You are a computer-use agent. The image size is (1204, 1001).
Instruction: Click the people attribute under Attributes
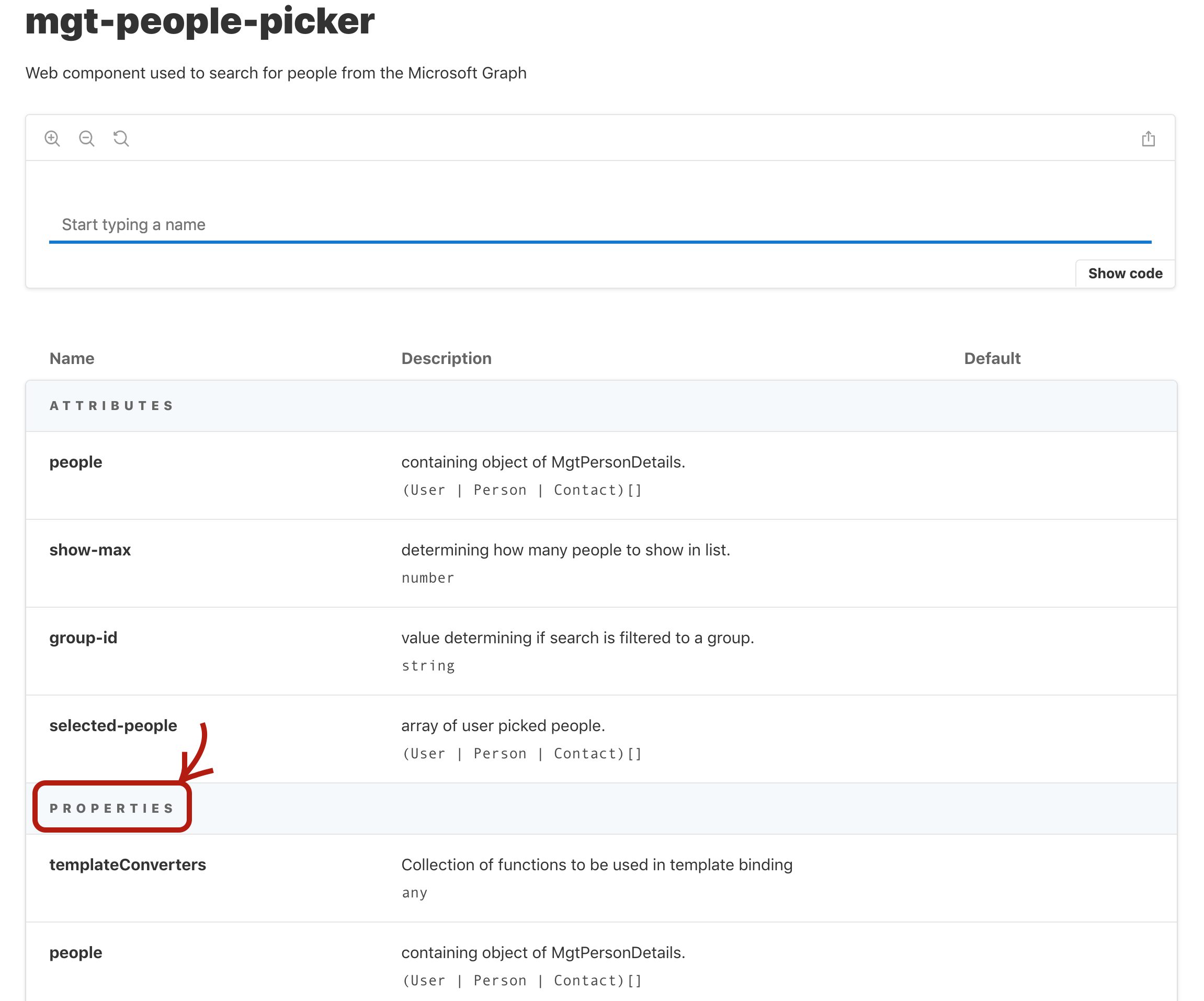(x=76, y=462)
